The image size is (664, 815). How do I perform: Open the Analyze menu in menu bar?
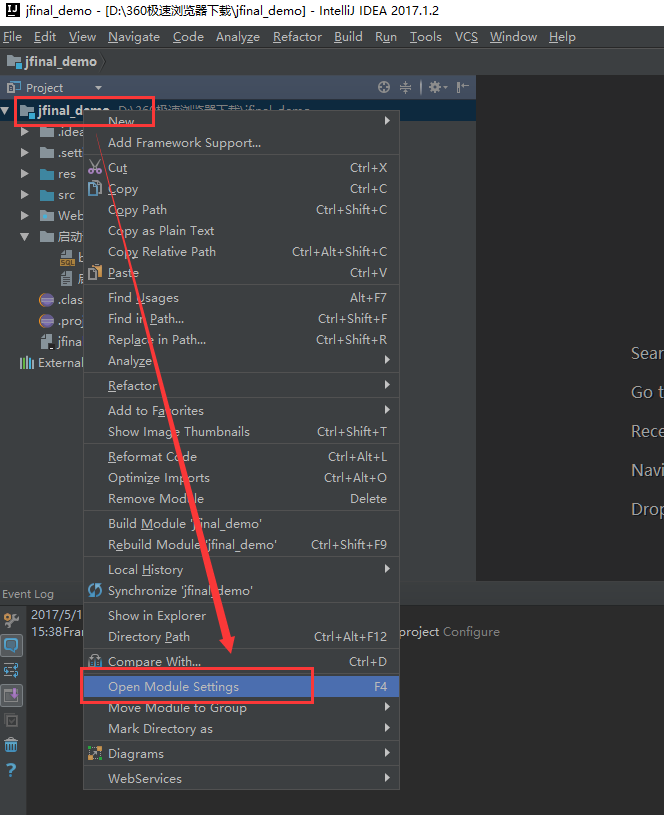(x=238, y=37)
